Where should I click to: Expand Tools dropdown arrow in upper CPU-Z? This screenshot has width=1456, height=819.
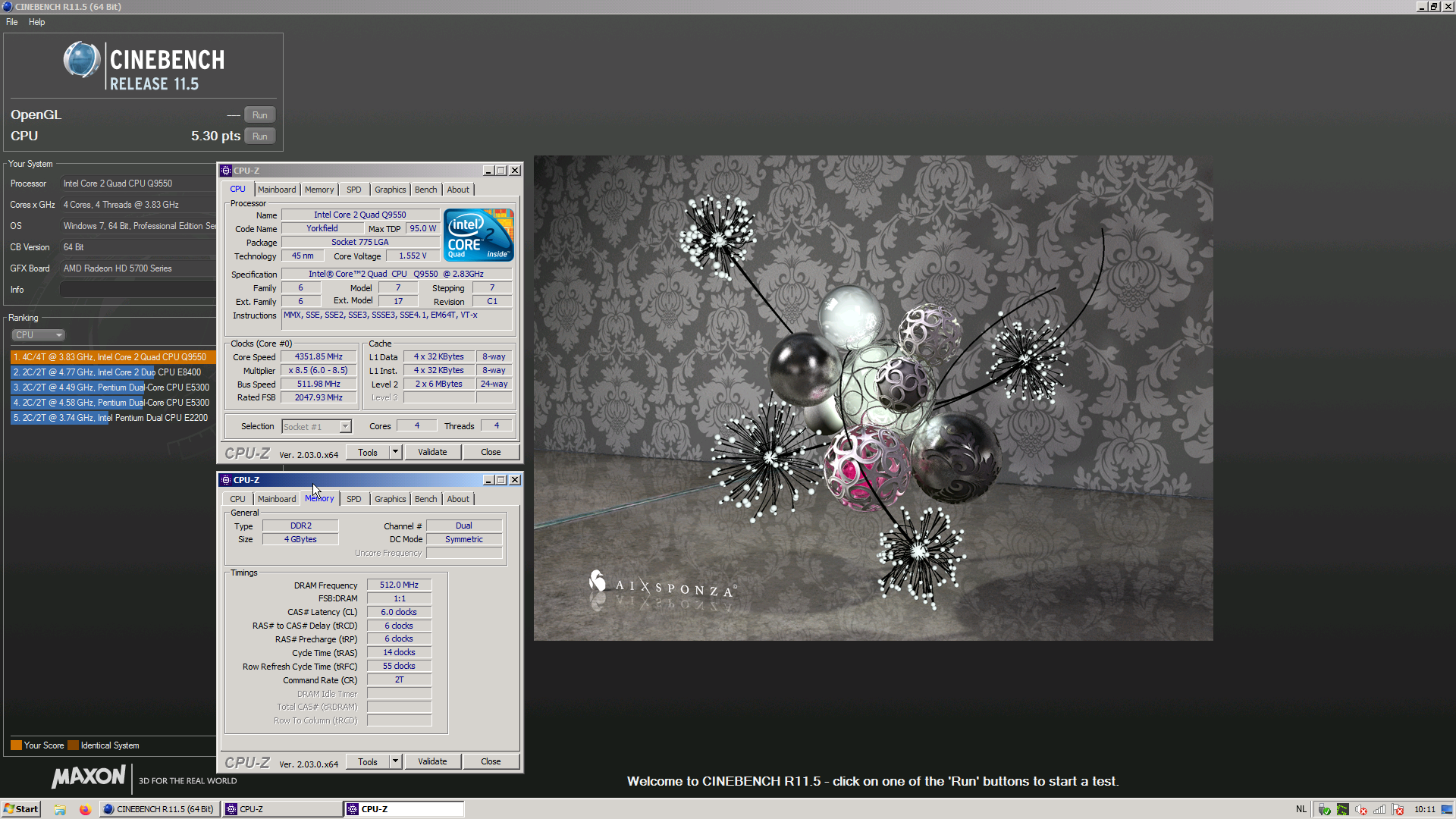pos(395,453)
